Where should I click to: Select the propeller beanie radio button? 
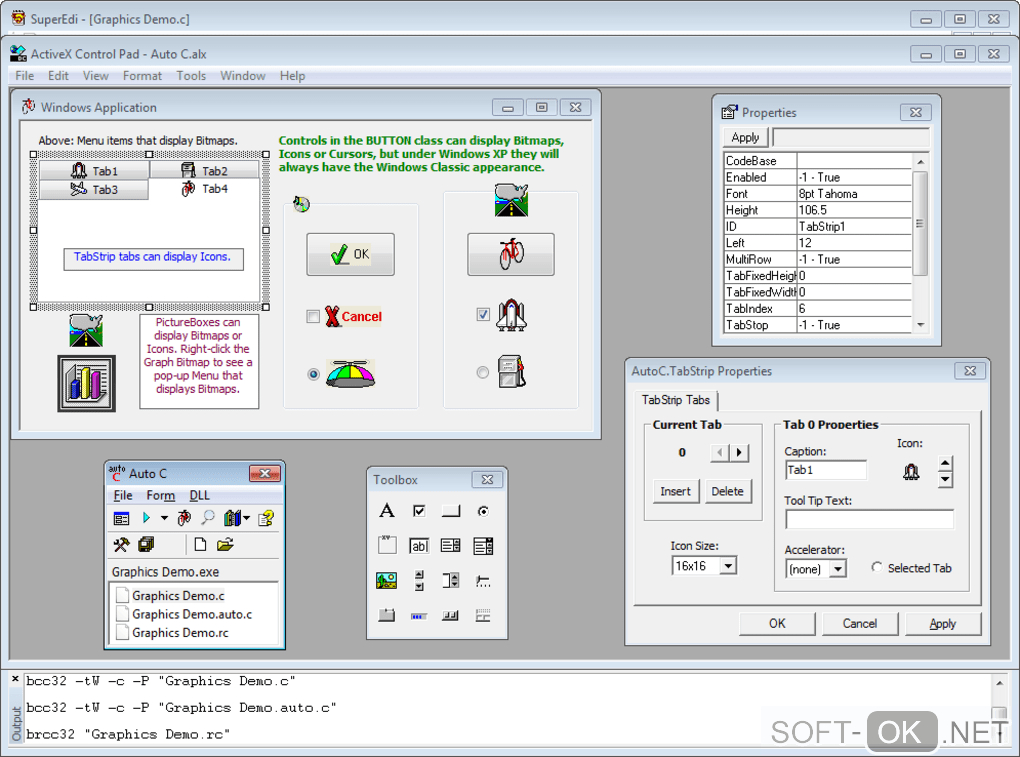click(x=314, y=374)
